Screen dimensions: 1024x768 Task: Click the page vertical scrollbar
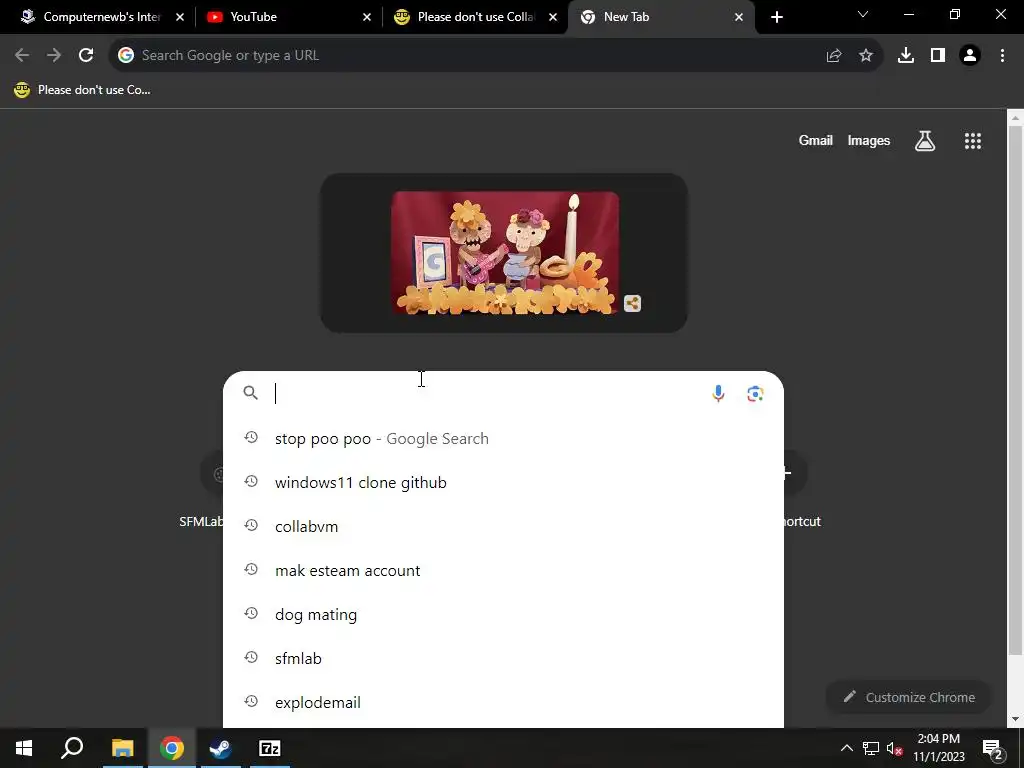point(1015,390)
